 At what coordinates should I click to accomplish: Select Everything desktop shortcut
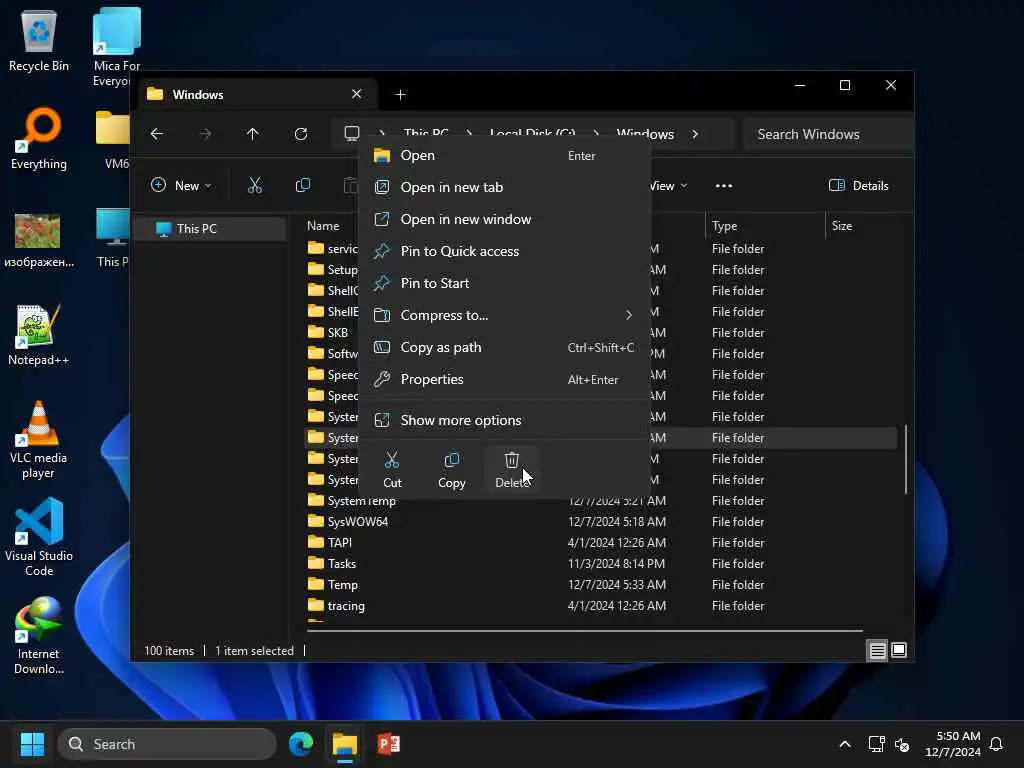coord(39,138)
